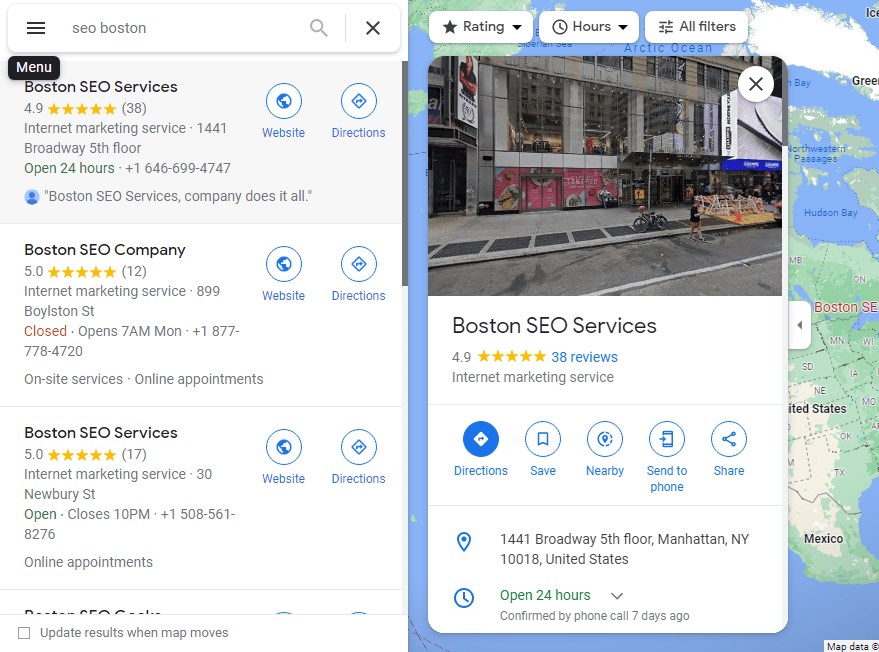The height and width of the screenshot is (652, 879).
Task: Open Website for Boston SEO Services 4.9 listing
Action: 284,112
